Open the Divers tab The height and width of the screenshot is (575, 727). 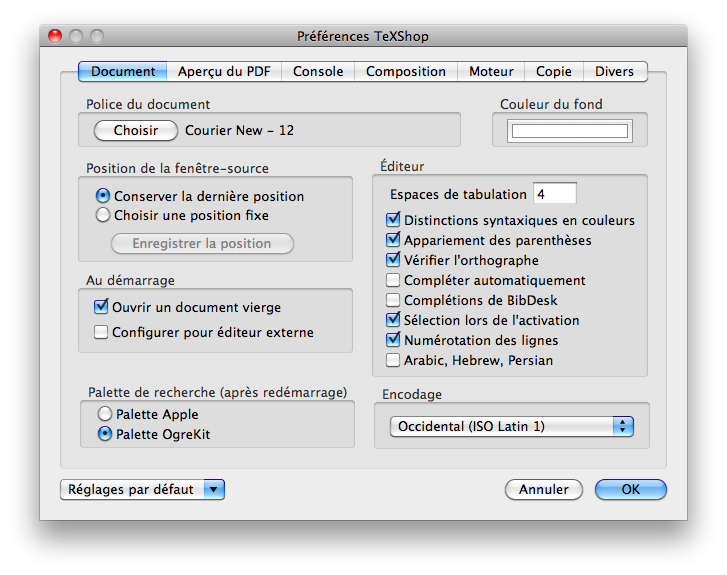coord(615,71)
